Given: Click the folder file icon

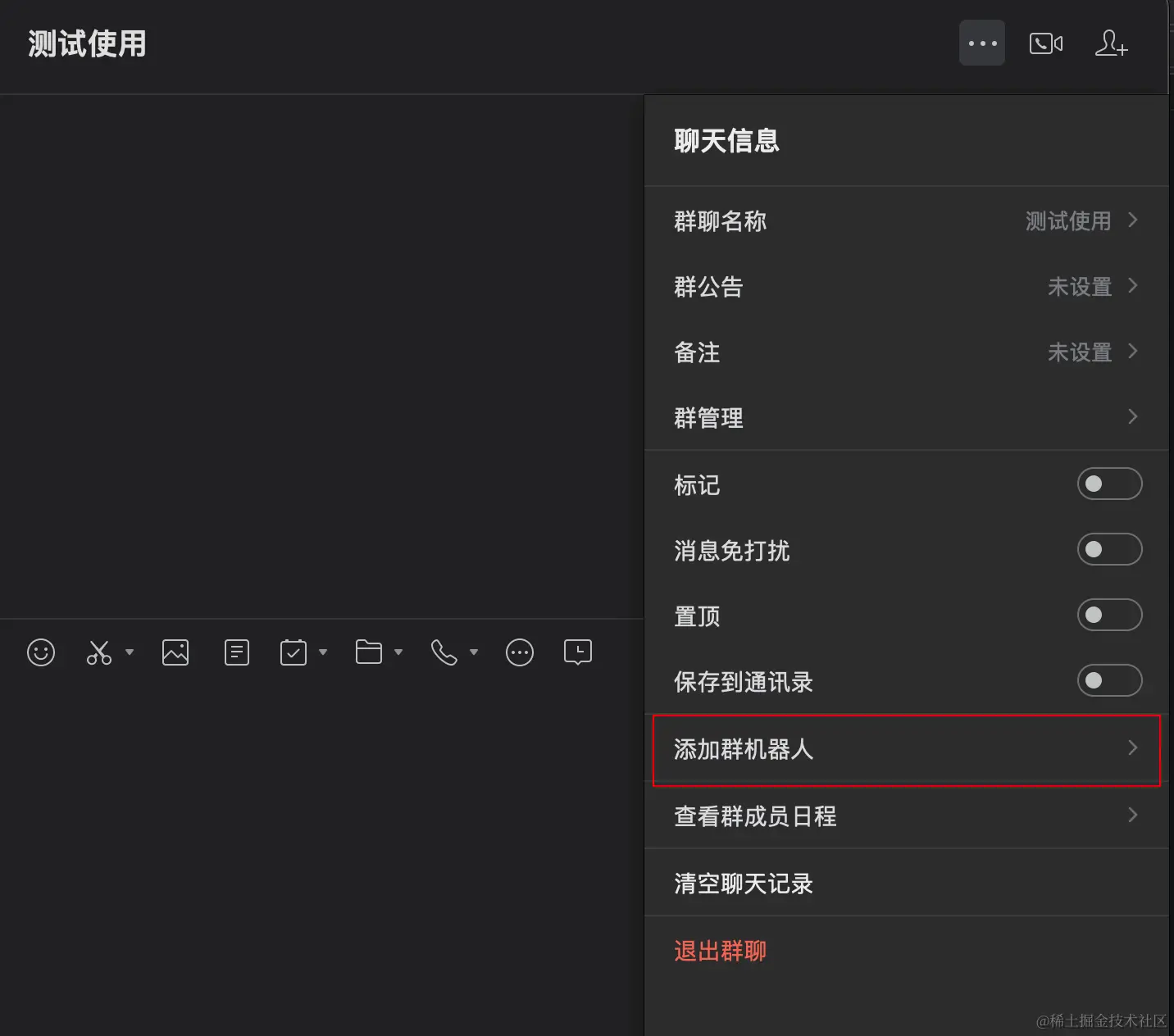Looking at the screenshot, I should 369,652.
